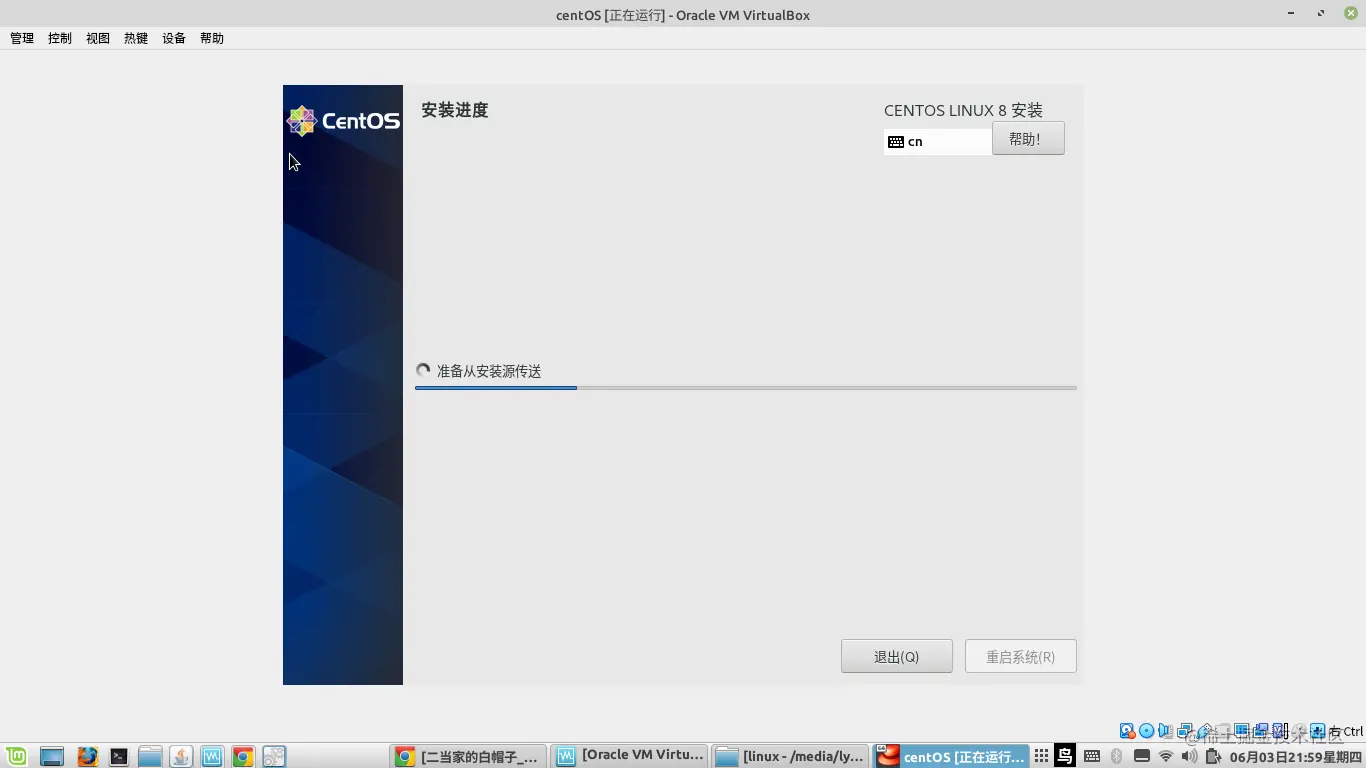This screenshot has height=768, width=1366.
Task: Open the 视图 menu
Action: tap(98, 38)
